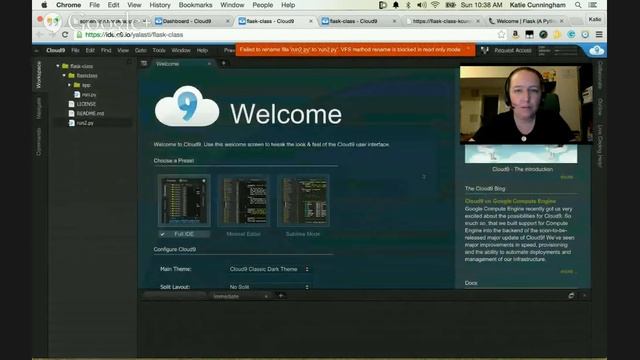Click the Bluetooth icon in menu bar

408,5
